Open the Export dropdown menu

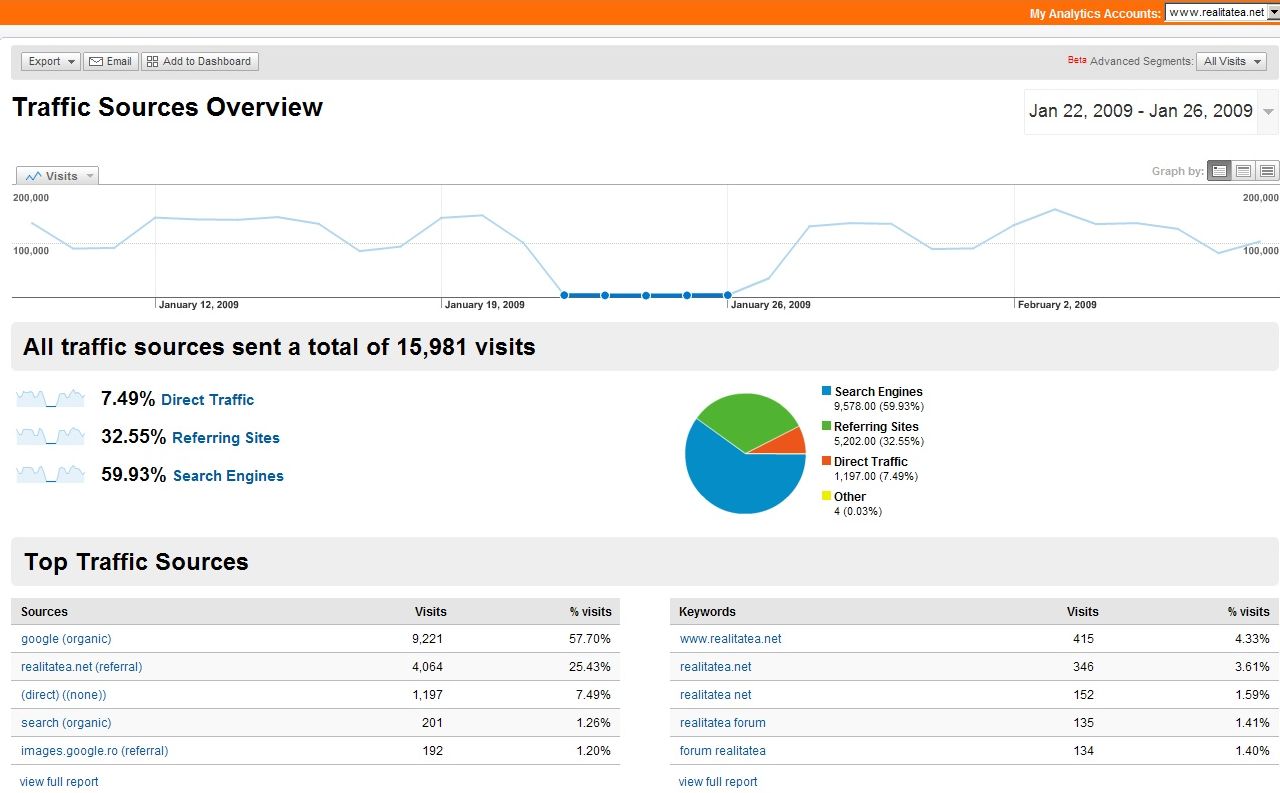pyautogui.click(x=51, y=61)
